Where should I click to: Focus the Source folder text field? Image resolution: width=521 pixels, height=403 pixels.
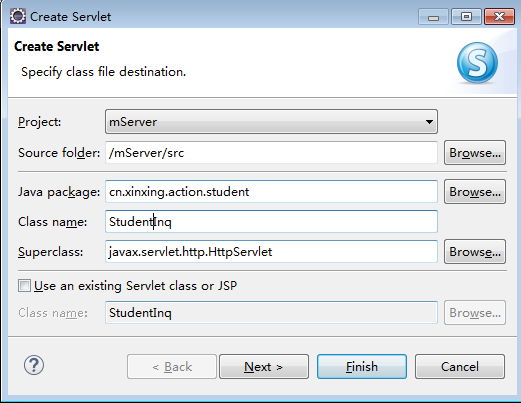tap(271, 153)
